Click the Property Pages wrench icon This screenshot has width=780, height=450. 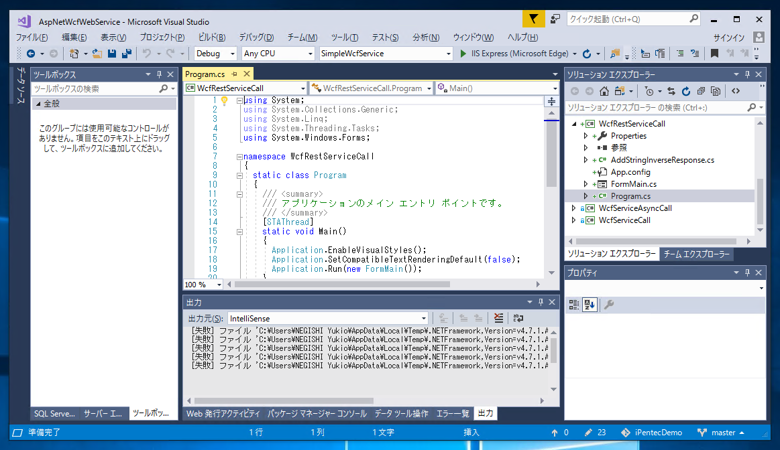[x=608, y=305]
